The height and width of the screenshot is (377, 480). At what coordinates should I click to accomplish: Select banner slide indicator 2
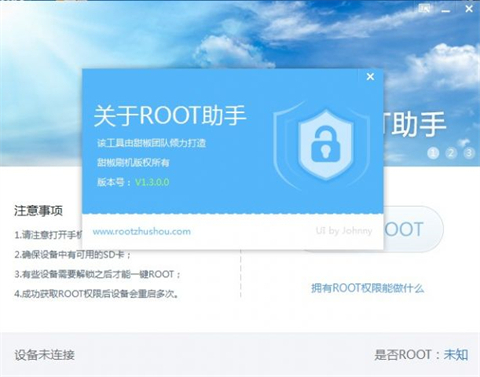pos(451,153)
